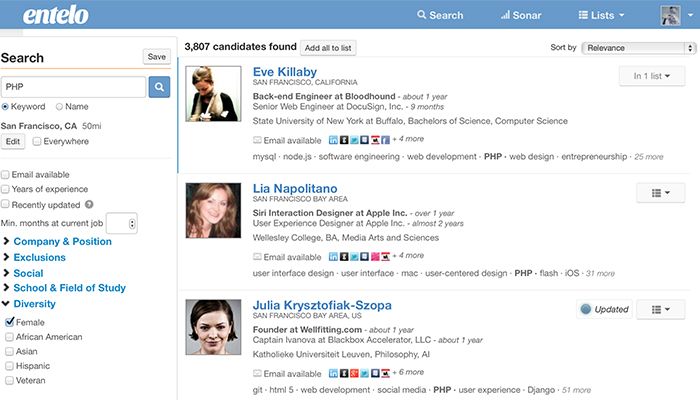Open Lia Napolitano's LinkedIn profile icon
The width and height of the screenshot is (700, 400).
click(334, 256)
